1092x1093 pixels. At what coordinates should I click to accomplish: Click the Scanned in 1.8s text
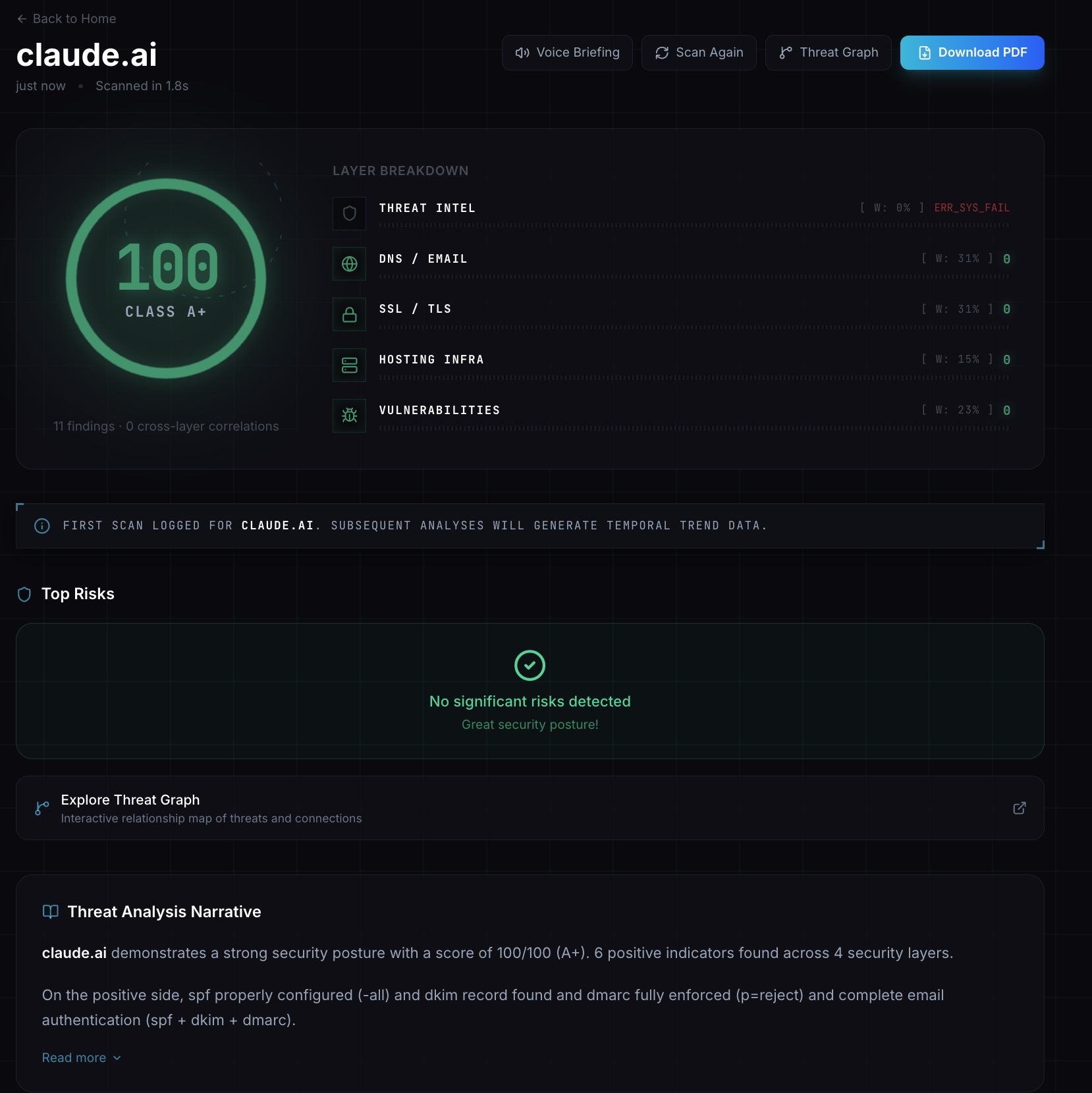point(142,86)
